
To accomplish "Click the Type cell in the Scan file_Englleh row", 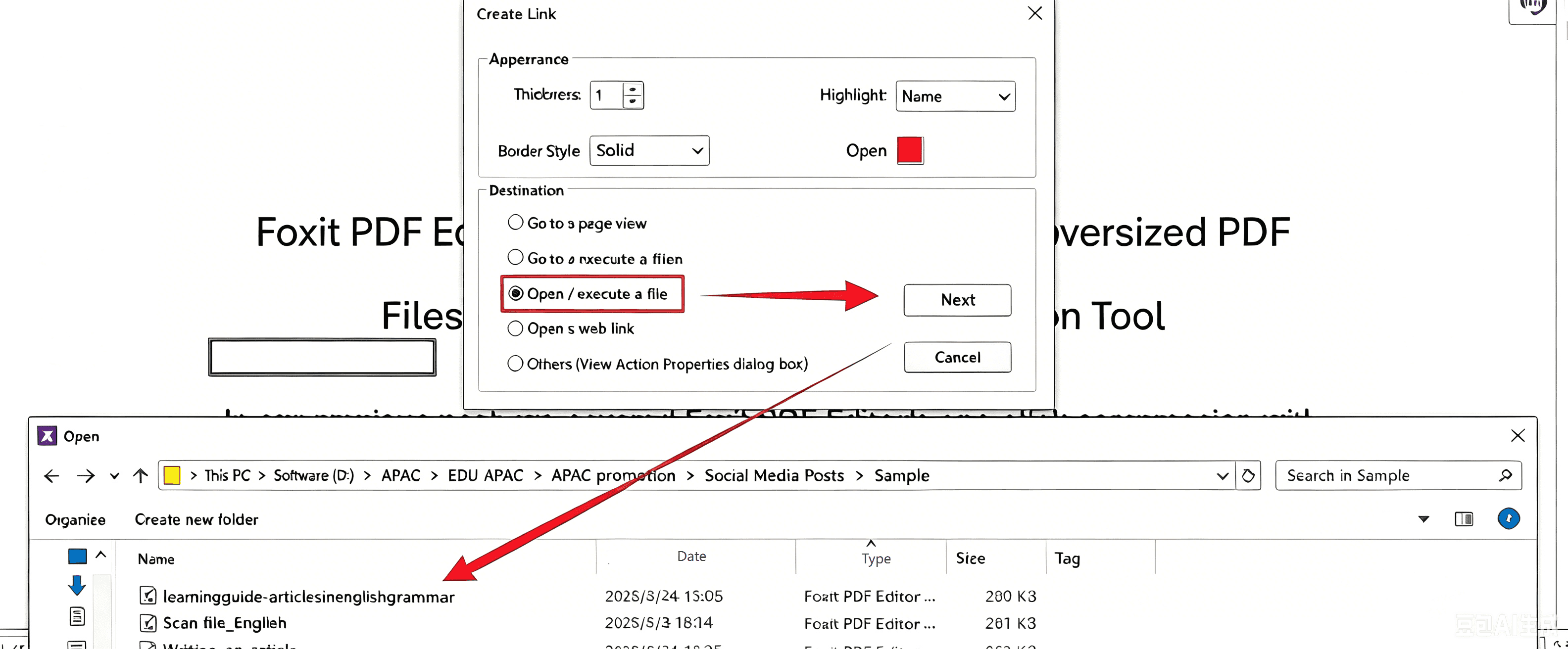I will [870, 623].
